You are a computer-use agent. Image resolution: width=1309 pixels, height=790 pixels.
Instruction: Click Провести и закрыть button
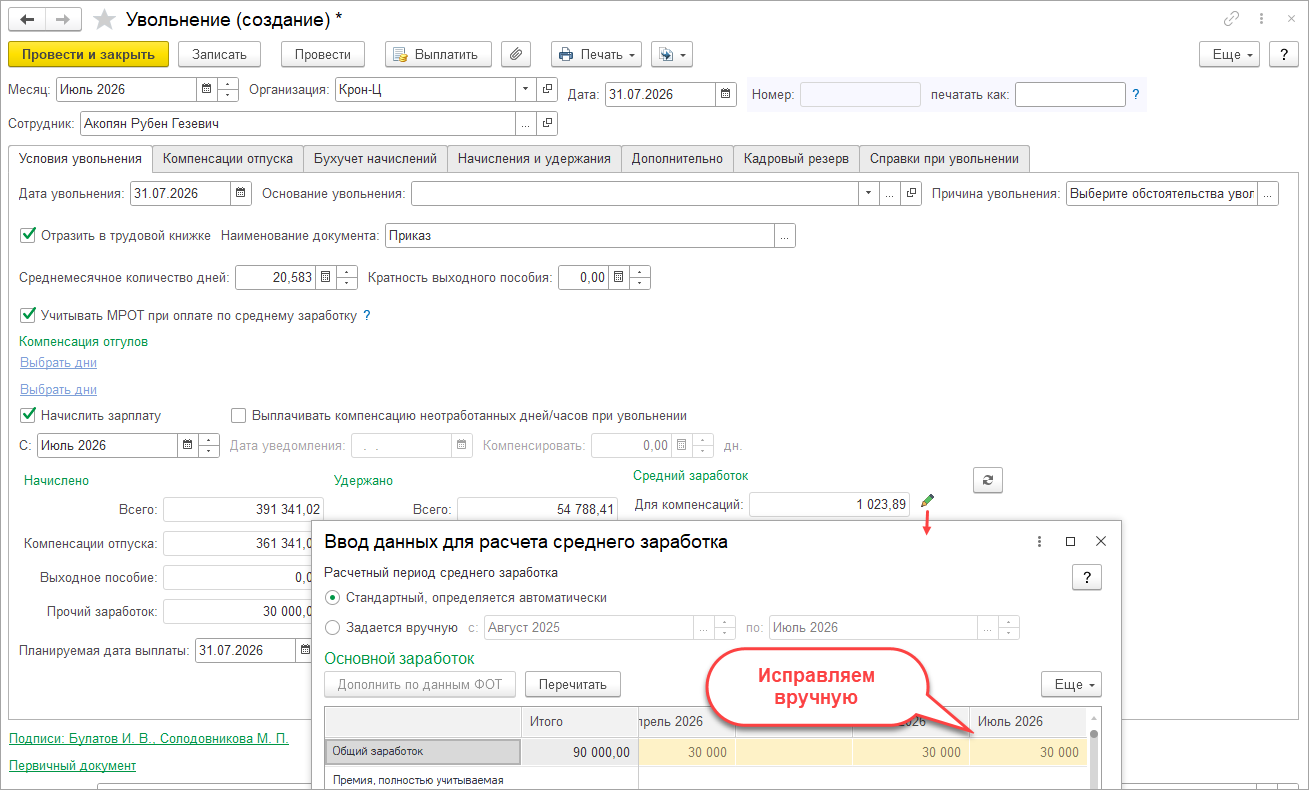pyautogui.click(x=88, y=54)
